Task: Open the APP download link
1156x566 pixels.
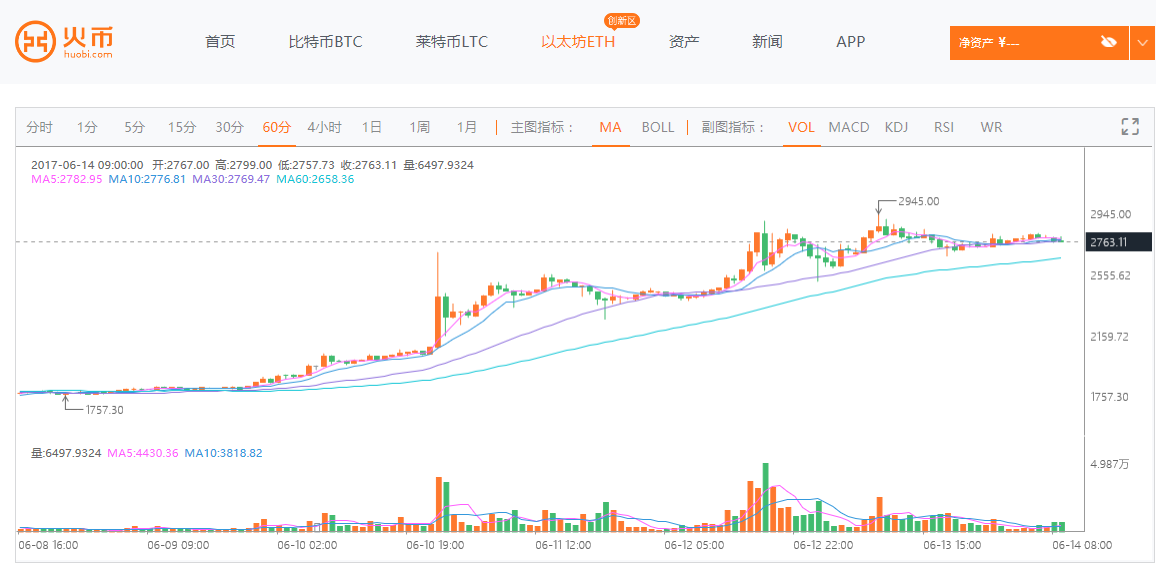Action: click(851, 42)
